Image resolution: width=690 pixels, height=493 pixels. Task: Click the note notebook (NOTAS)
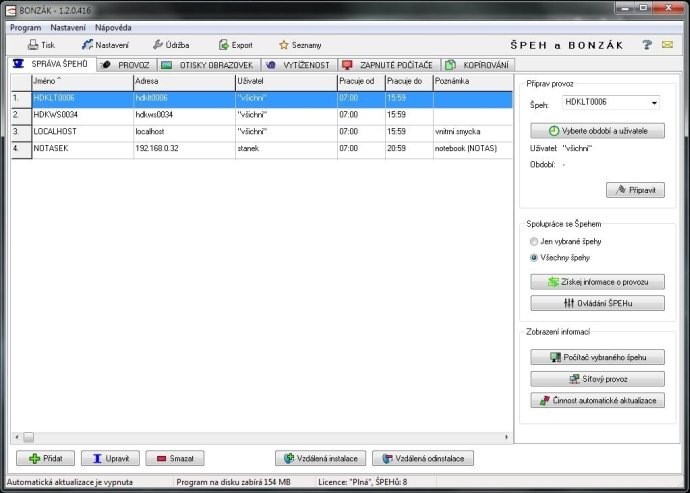pyautogui.click(x=466, y=148)
